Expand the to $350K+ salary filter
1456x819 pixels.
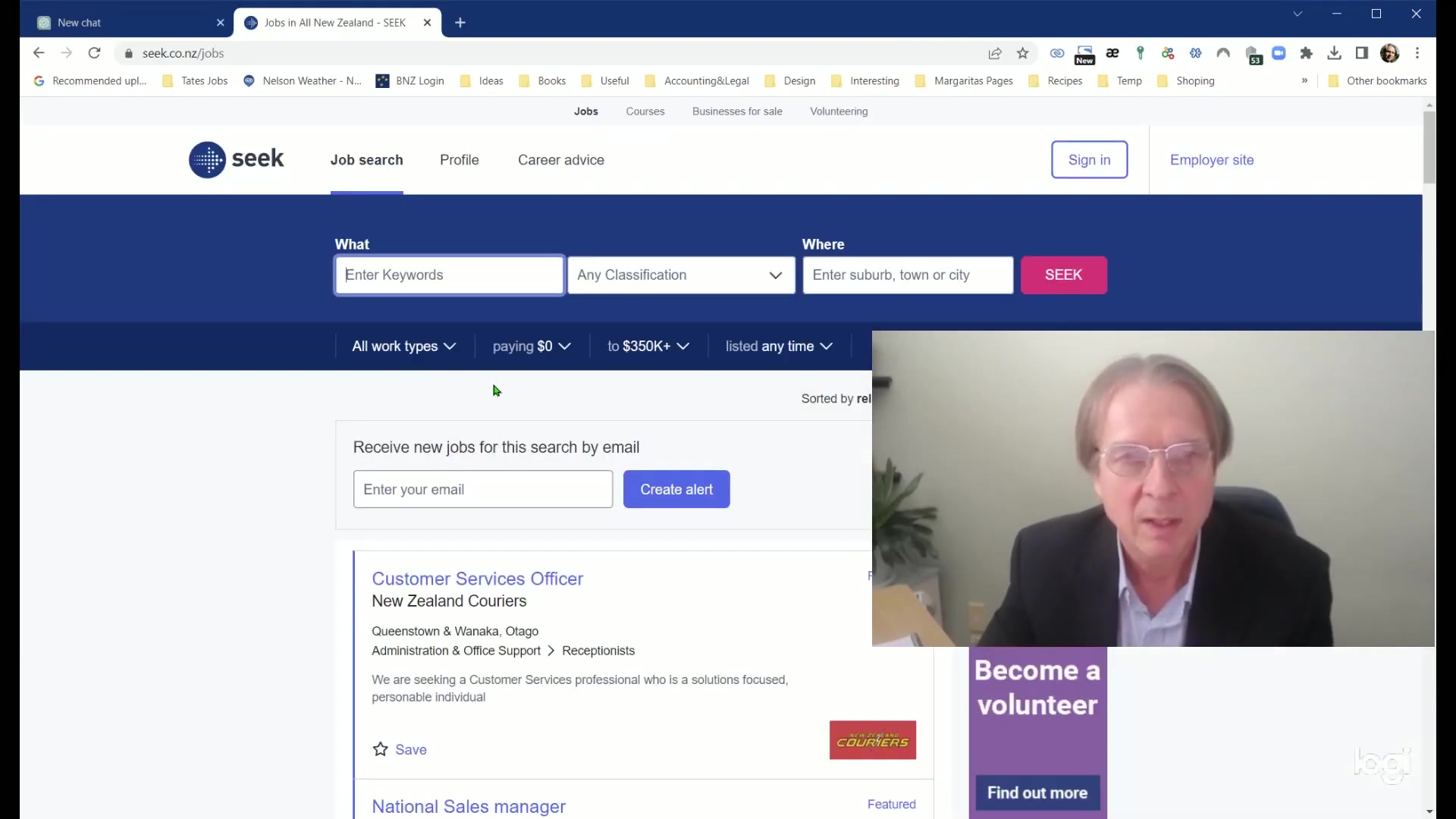[x=648, y=347]
